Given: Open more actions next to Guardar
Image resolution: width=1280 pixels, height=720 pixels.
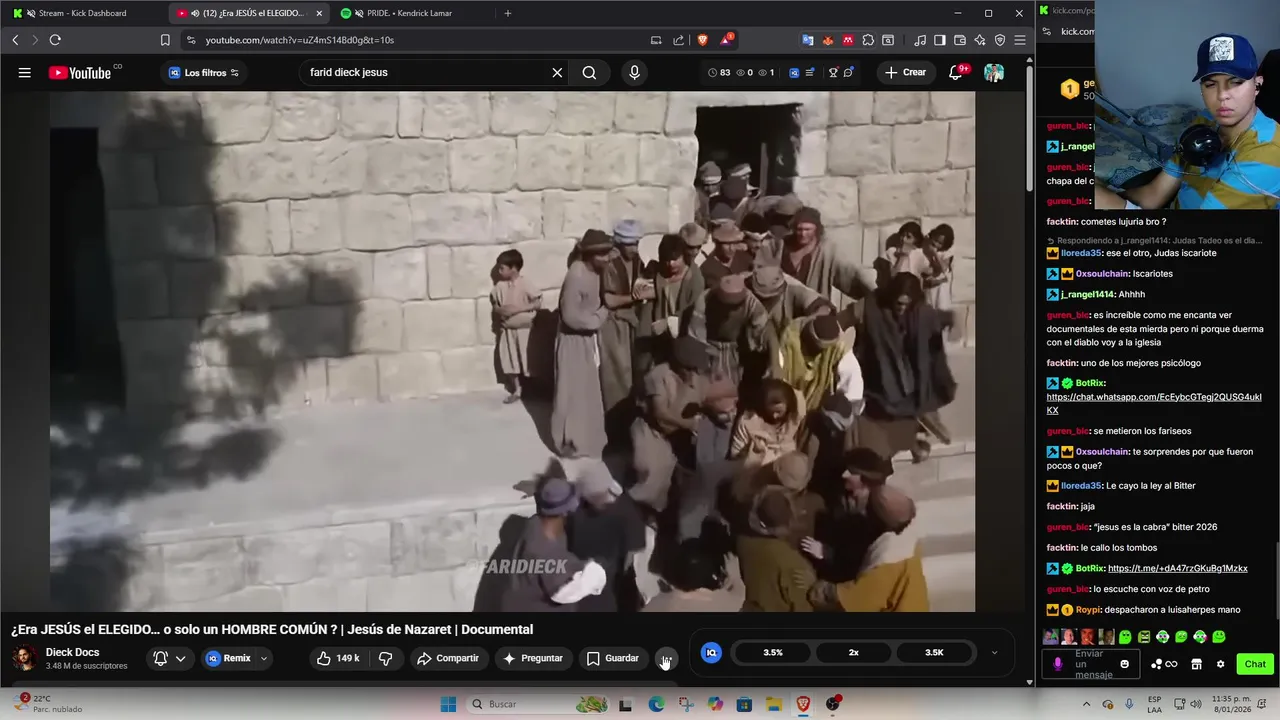Looking at the screenshot, I should 666,658.
